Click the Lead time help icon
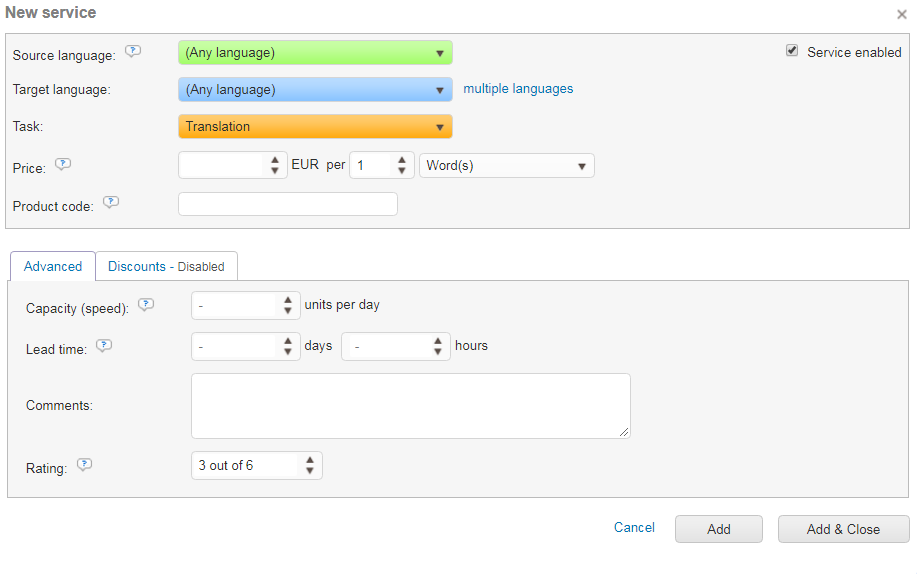Image resolution: width=917 pixels, height=574 pixels. [x=104, y=346]
